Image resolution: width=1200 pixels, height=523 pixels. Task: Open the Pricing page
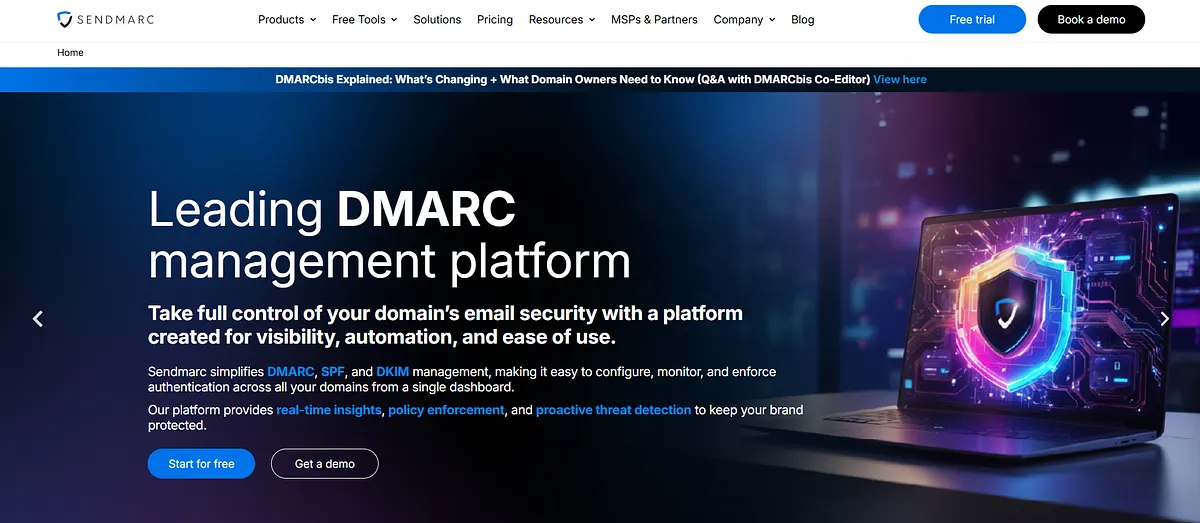coord(495,19)
